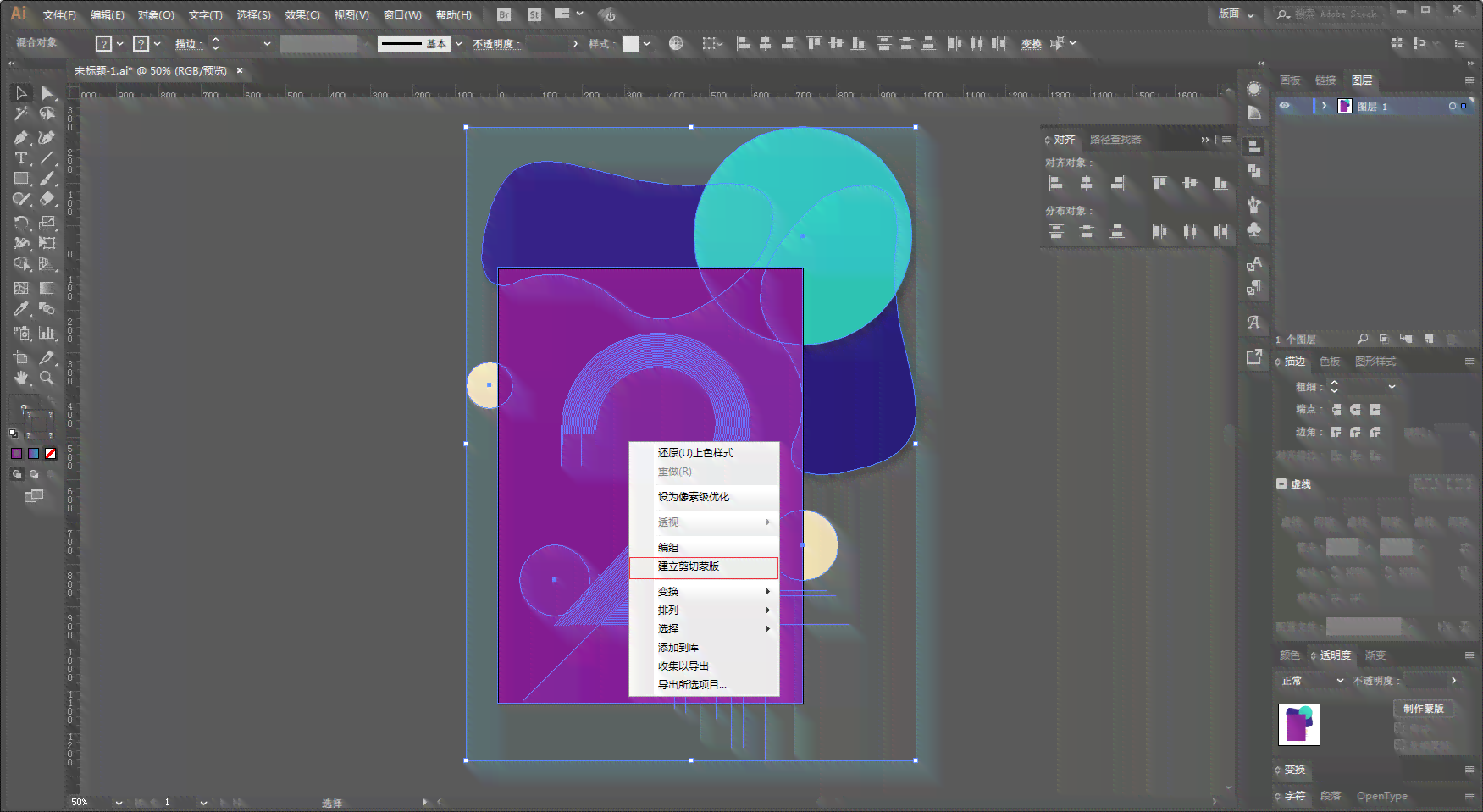Select the Eyedropper tool
1483x812 pixels.
21,309
